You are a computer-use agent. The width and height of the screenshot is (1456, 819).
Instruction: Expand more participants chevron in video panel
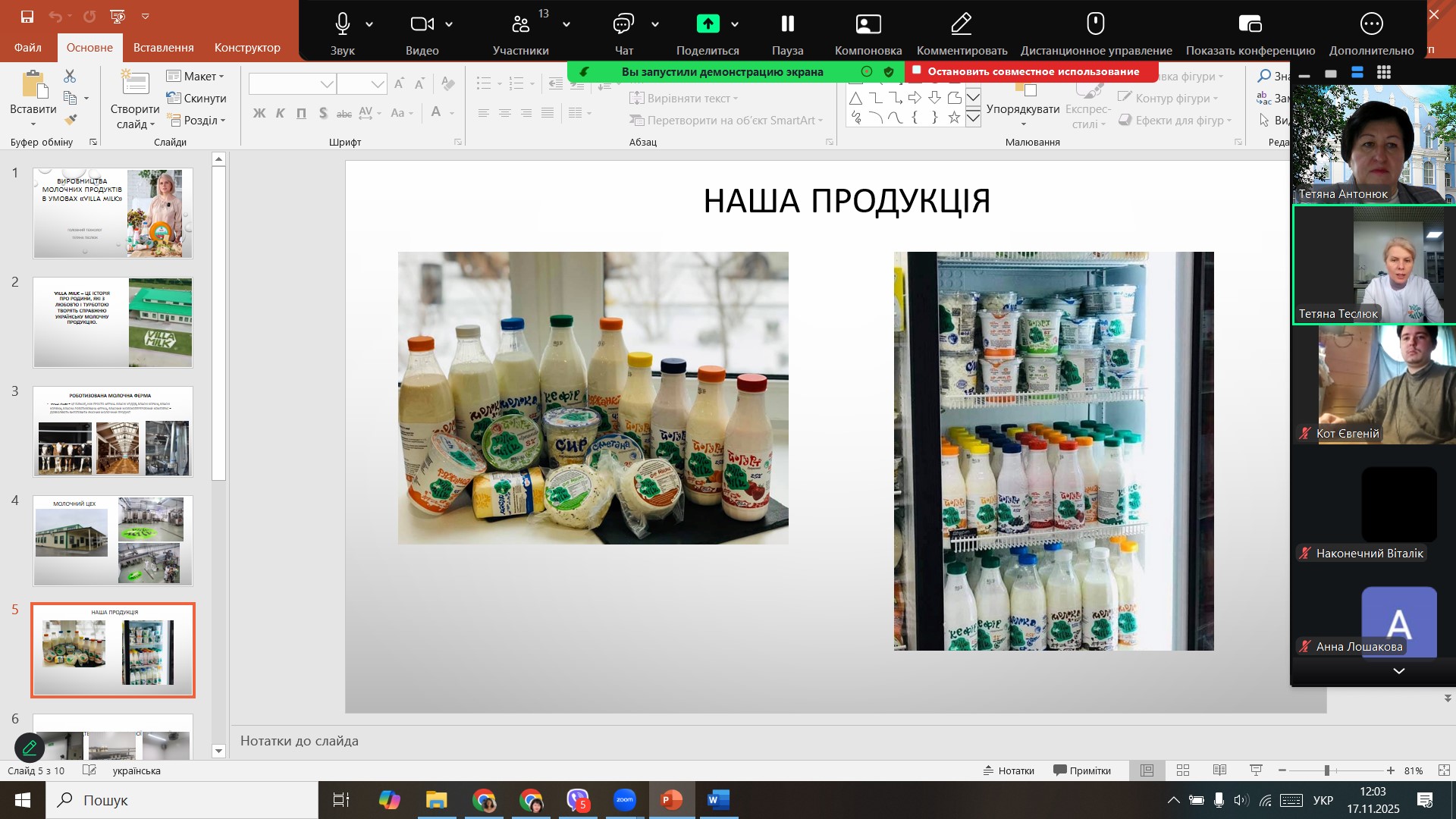coord(1398,671)
